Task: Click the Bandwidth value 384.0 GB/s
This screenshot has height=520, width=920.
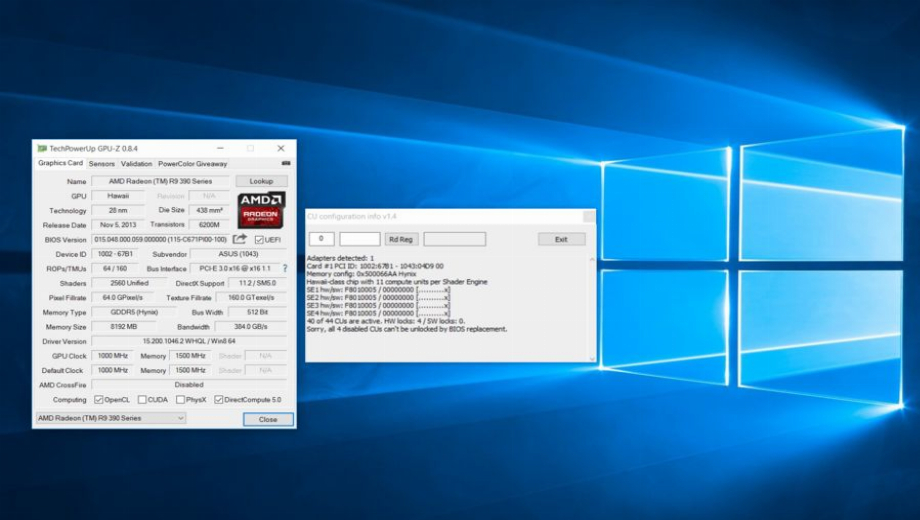Action: [251, 326]
